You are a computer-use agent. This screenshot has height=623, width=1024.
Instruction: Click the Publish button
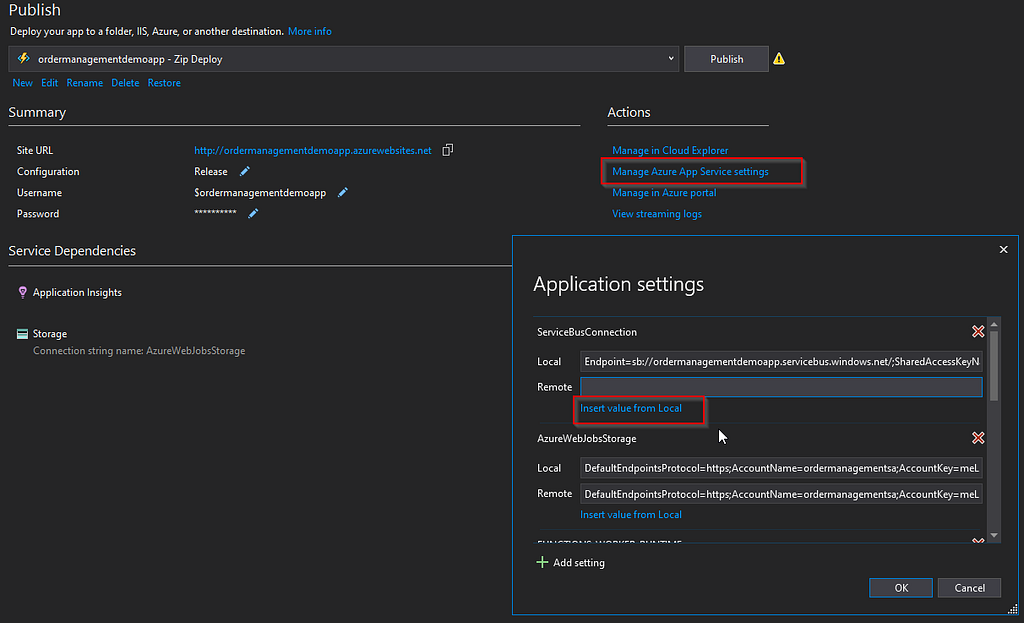click(726, 59)
